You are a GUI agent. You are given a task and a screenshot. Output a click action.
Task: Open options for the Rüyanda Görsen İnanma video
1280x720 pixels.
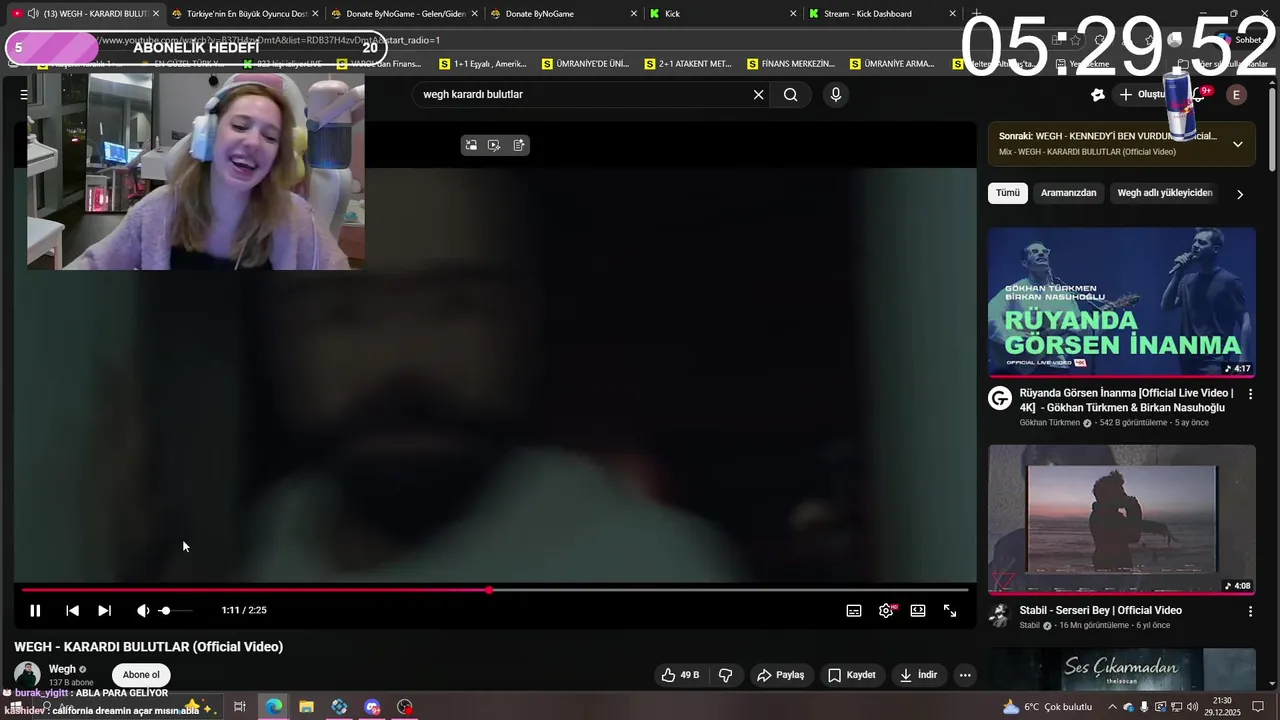1250,394
